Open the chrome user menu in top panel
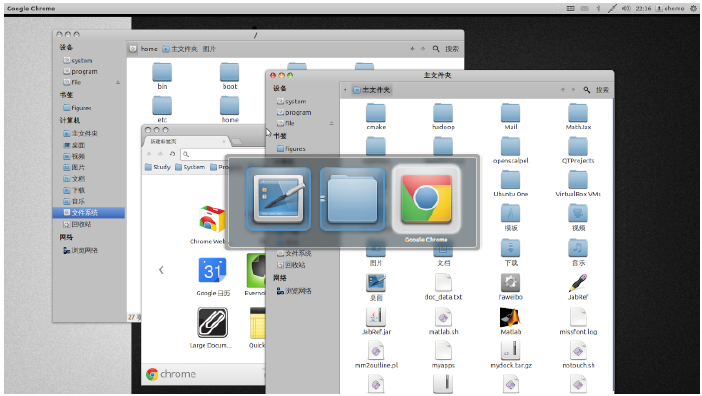Viewport: 702px width, 396px height. [670, 8]
